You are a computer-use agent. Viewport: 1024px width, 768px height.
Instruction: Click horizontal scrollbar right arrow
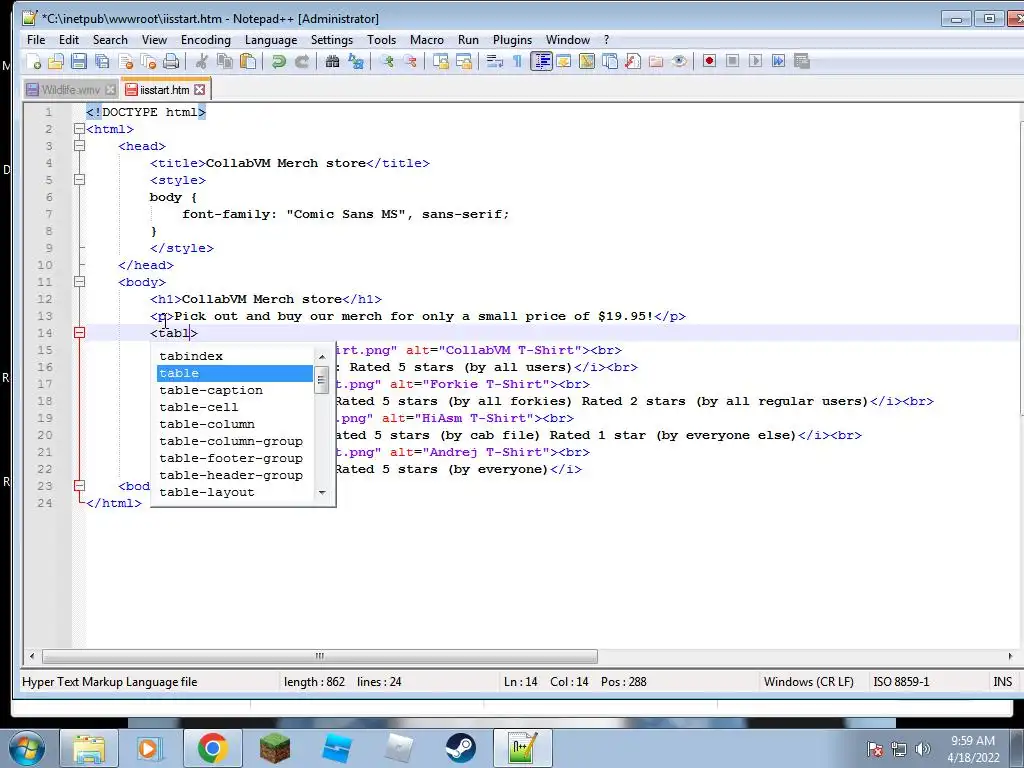(x=1010, y=656)
